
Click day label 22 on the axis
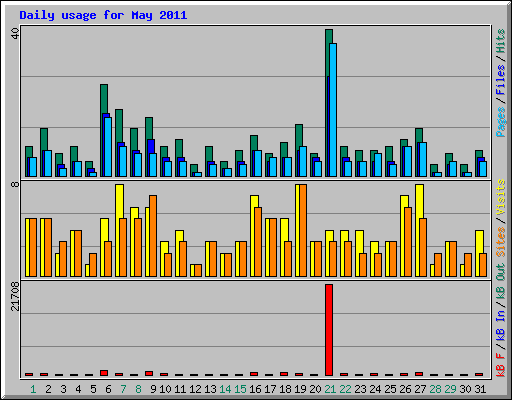coord(345,389)
